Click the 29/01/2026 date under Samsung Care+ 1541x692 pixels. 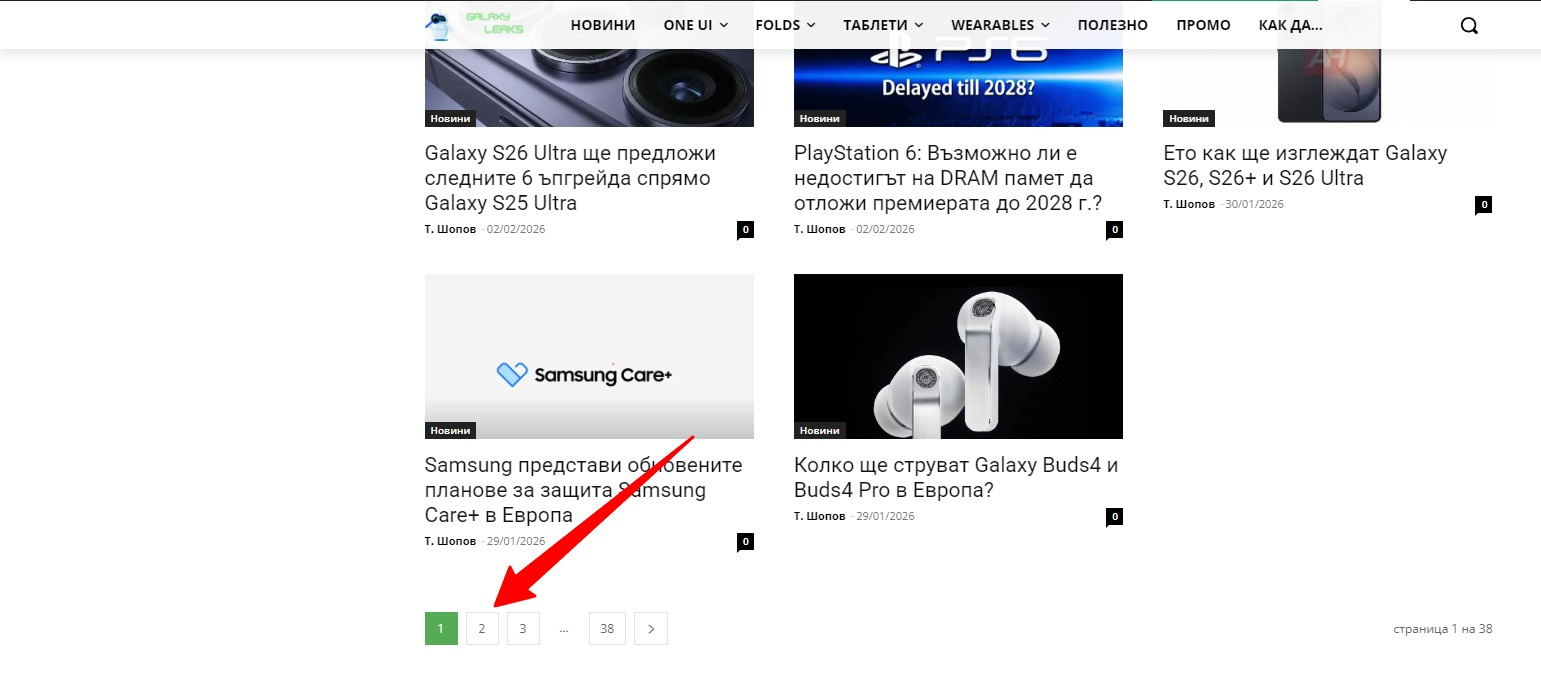tap(516, 541)
